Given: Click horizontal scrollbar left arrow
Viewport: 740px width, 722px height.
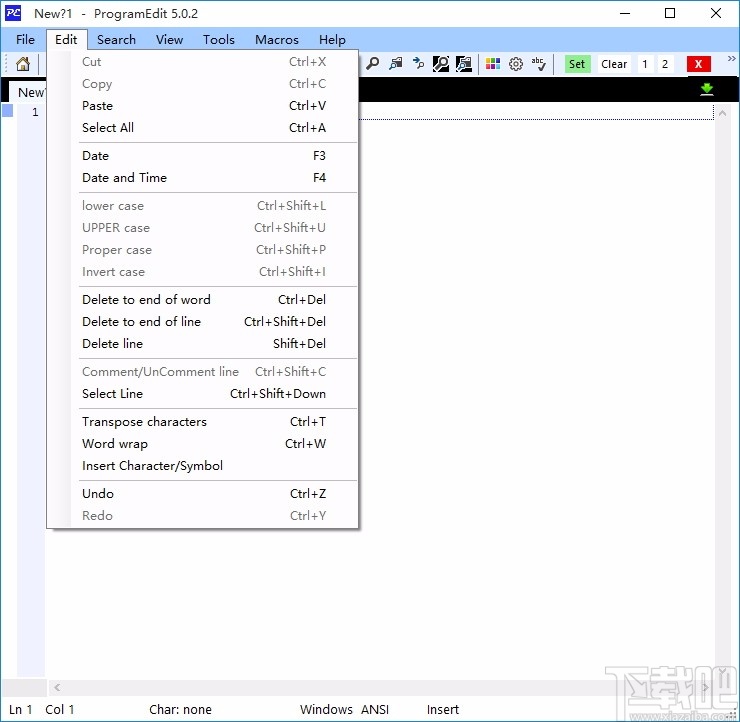Looking at the screenshot, I should click(x=57, y=687).
